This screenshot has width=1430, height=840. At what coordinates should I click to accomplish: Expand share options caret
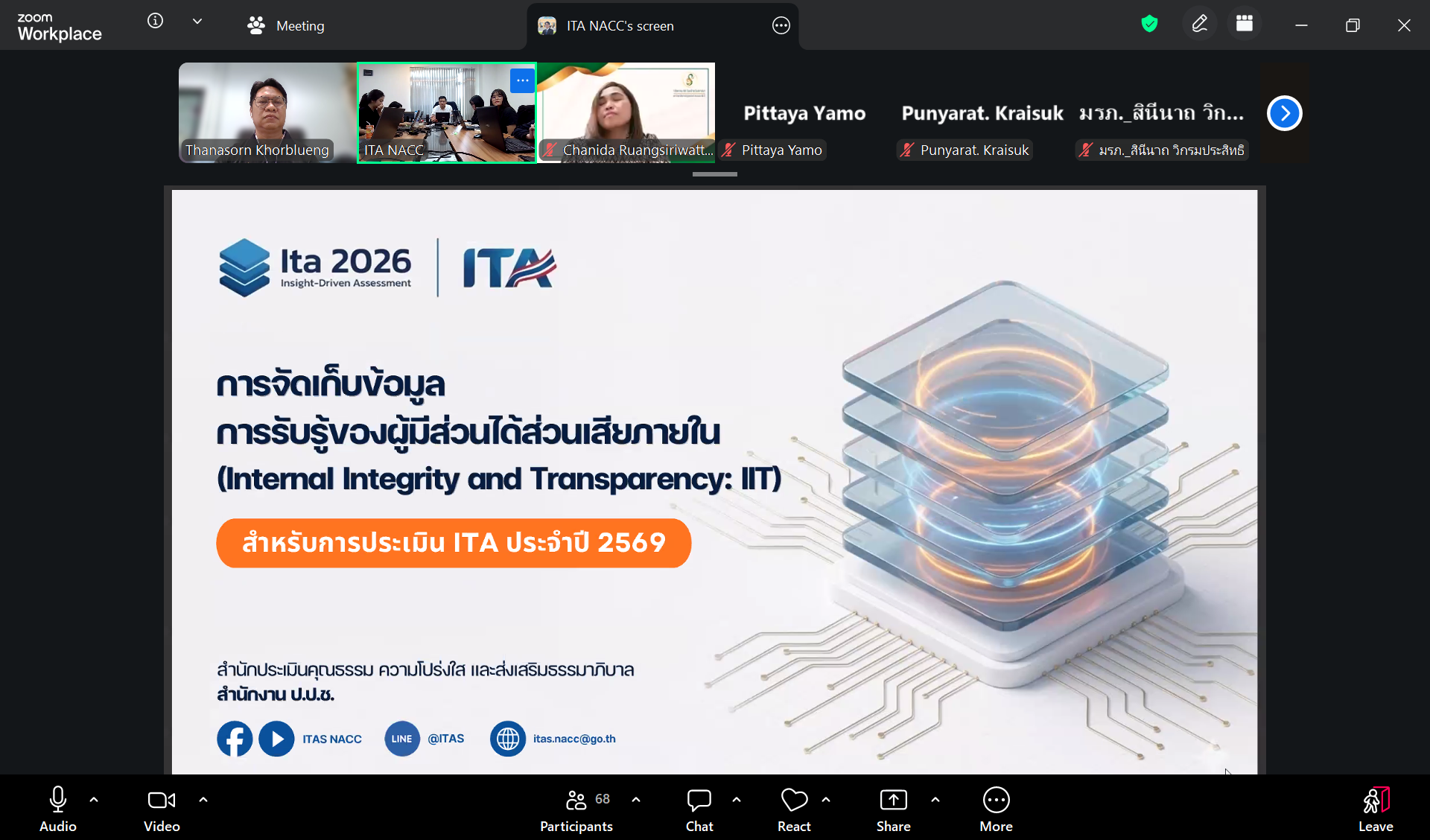[x=935, y=800]
